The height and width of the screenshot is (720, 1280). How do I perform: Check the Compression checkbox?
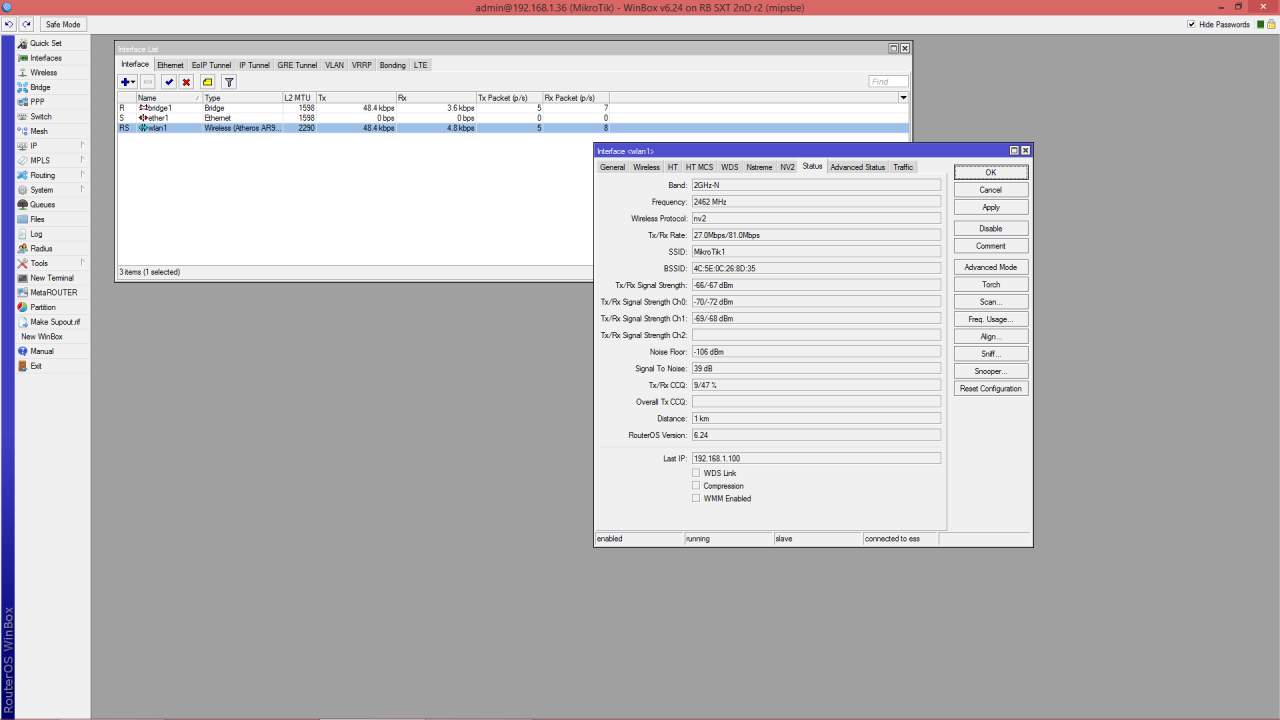click(x=696, y=486)
